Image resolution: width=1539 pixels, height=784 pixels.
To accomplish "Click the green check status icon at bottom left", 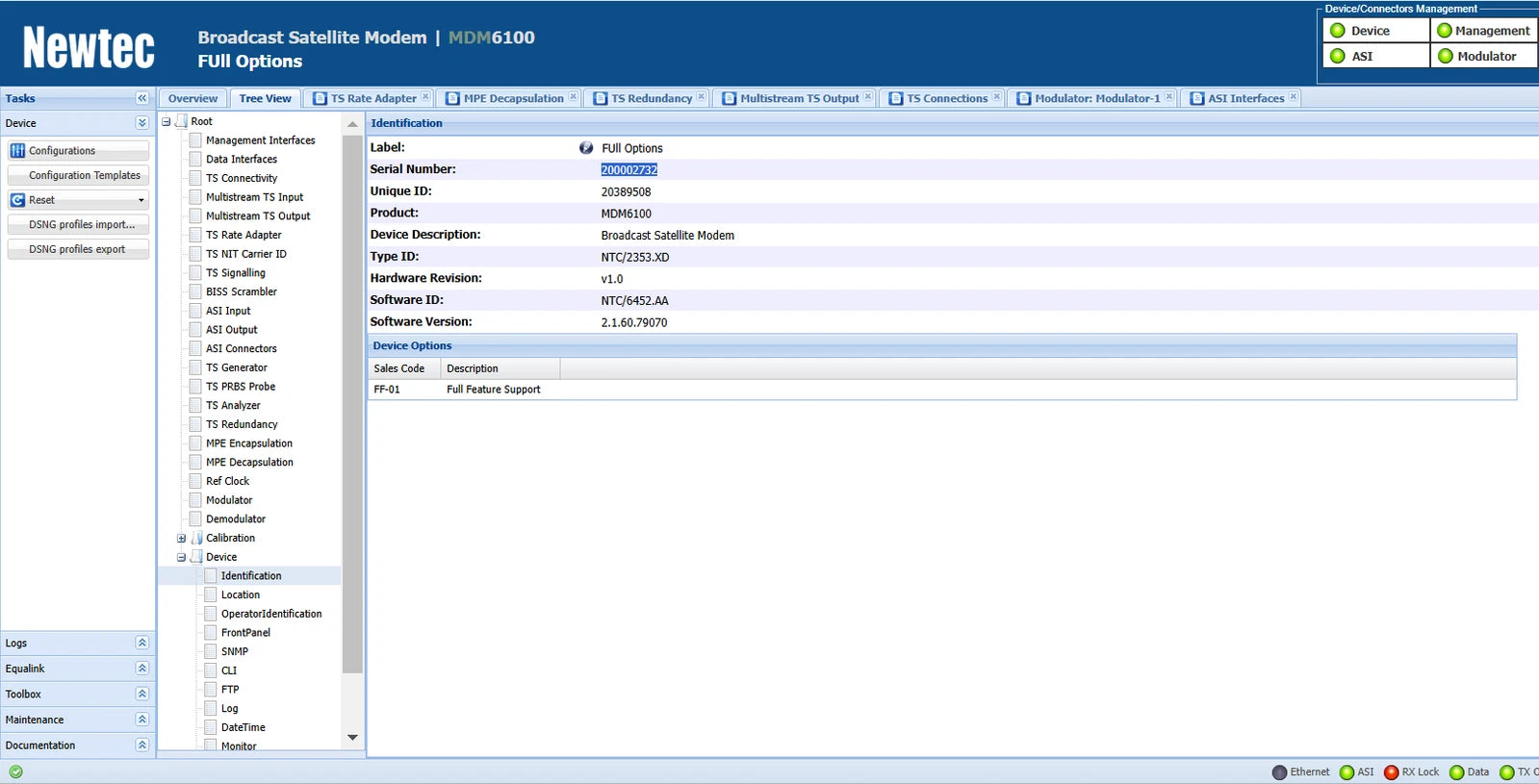I will click(16, 771).
